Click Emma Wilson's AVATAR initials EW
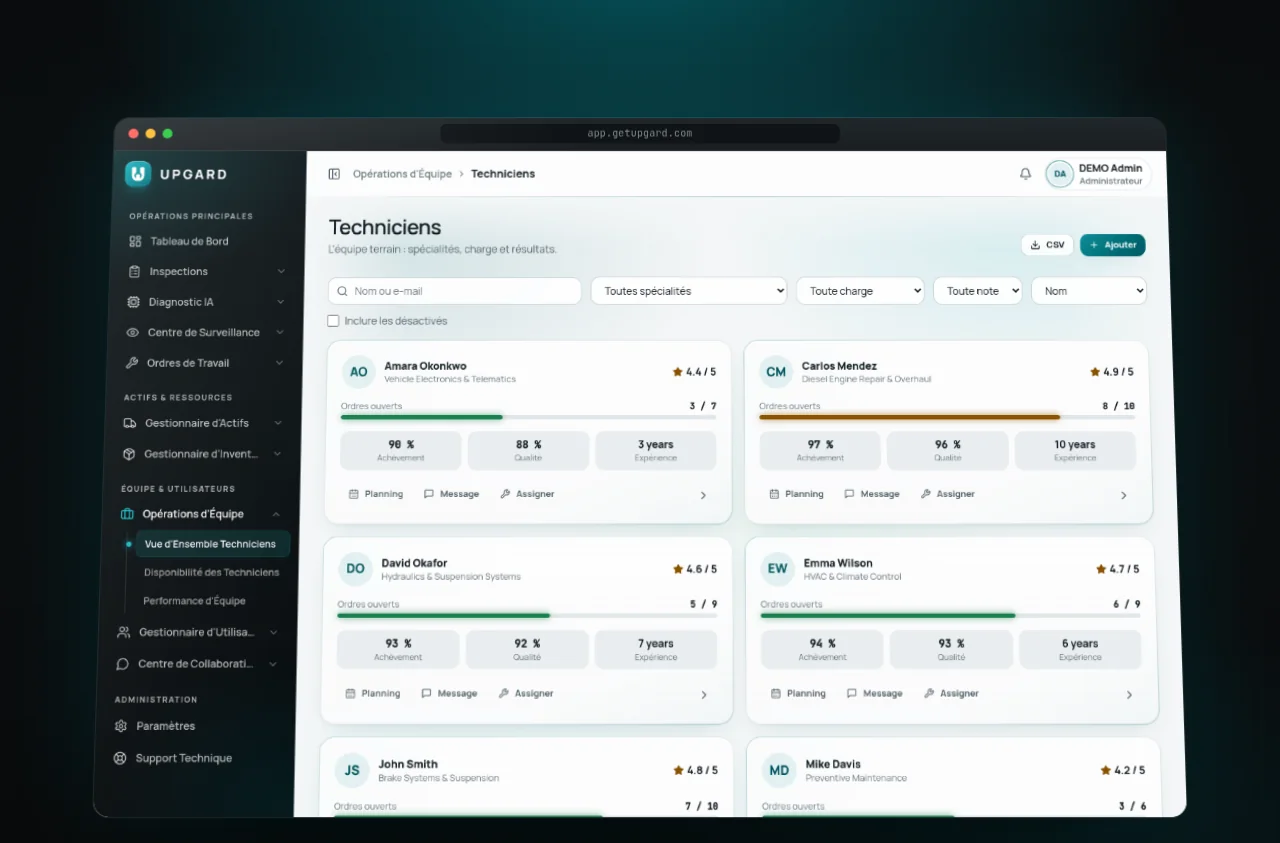 tap(778, 569)
